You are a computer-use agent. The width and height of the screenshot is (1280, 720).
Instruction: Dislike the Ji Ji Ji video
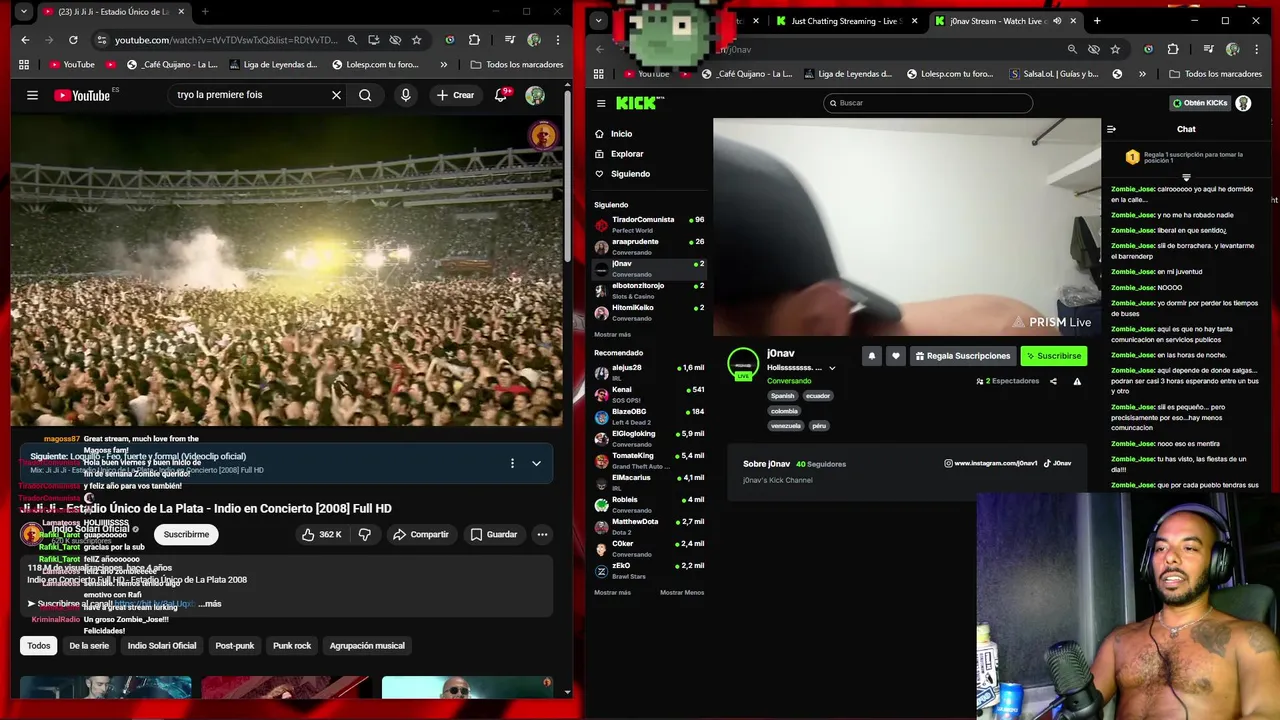(x=365, y=534)
